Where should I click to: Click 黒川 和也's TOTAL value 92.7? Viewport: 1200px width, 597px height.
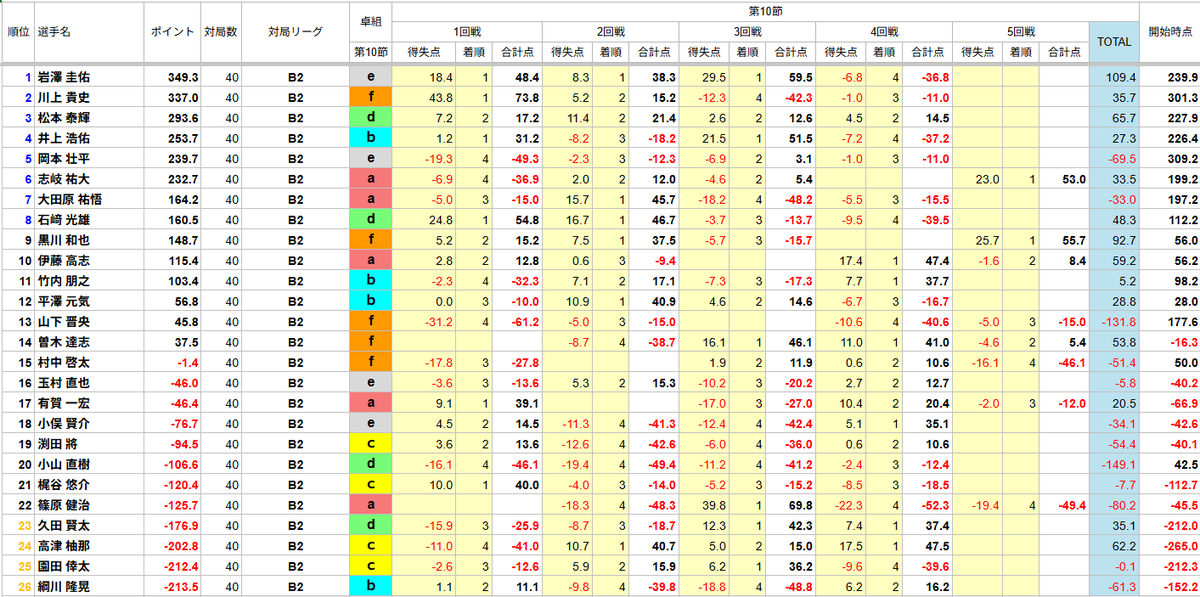pos(1124,240)
